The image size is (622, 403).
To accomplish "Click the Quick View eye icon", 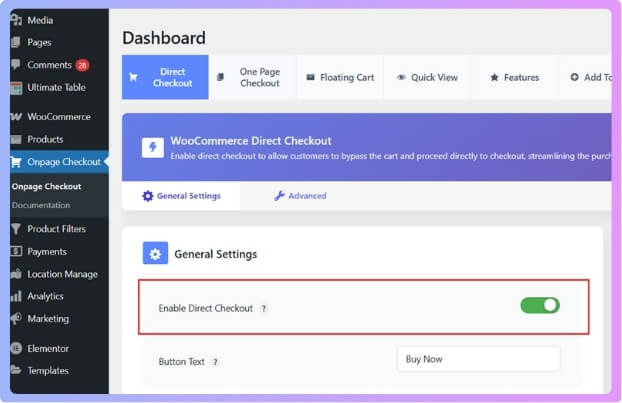I will [401, 77].
